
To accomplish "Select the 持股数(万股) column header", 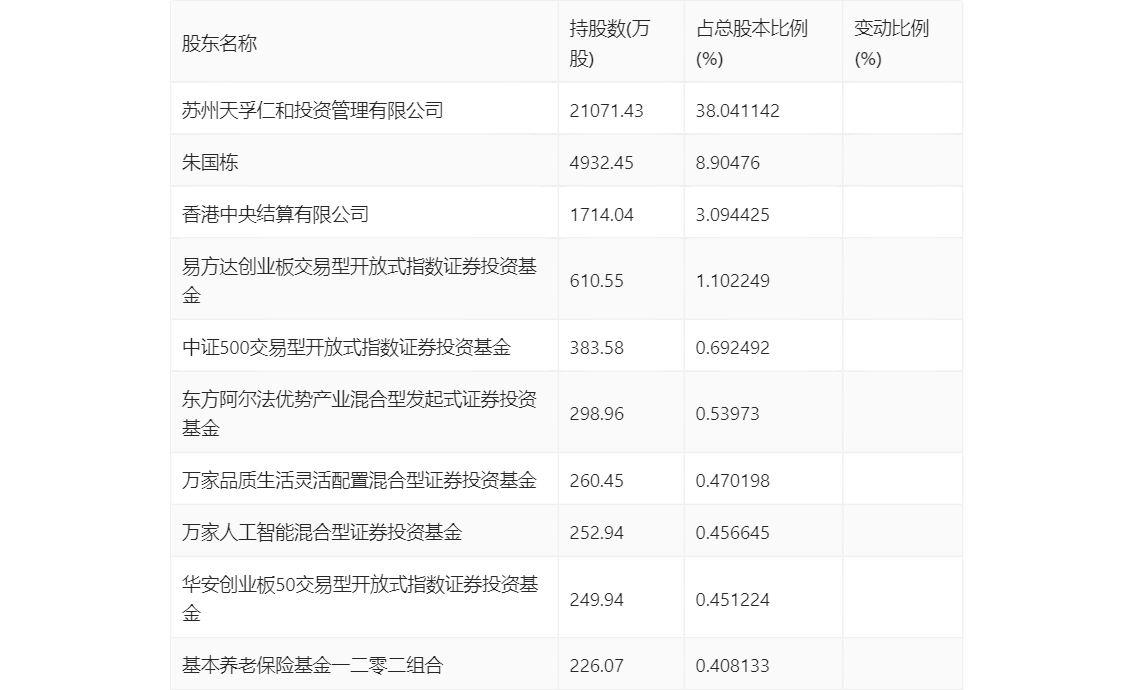I will tap(610, 43).
